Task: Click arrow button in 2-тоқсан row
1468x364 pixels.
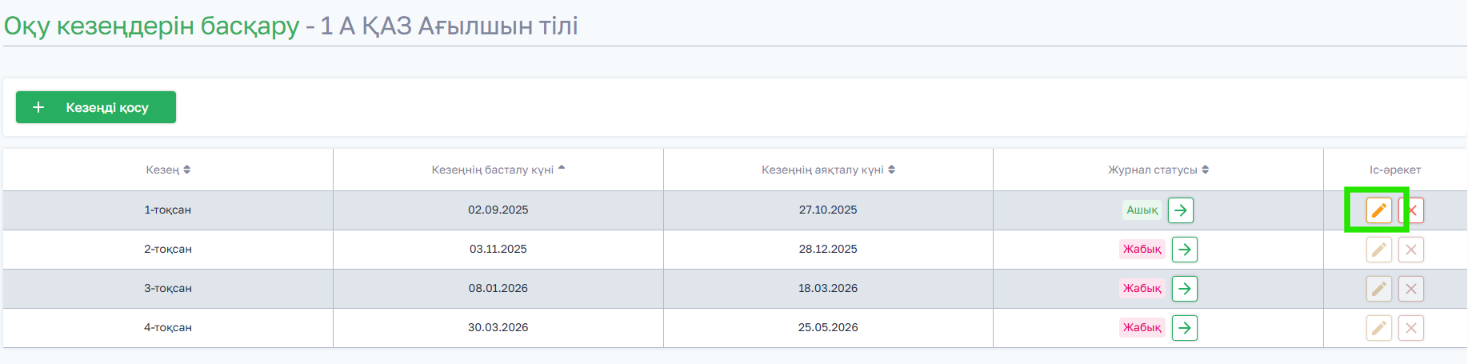Action: 1184,249
